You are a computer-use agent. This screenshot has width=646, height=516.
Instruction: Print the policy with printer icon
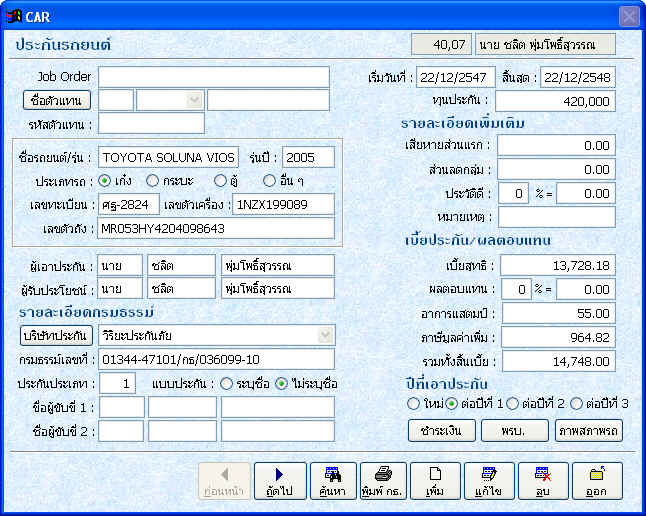[x=381, y=481]
